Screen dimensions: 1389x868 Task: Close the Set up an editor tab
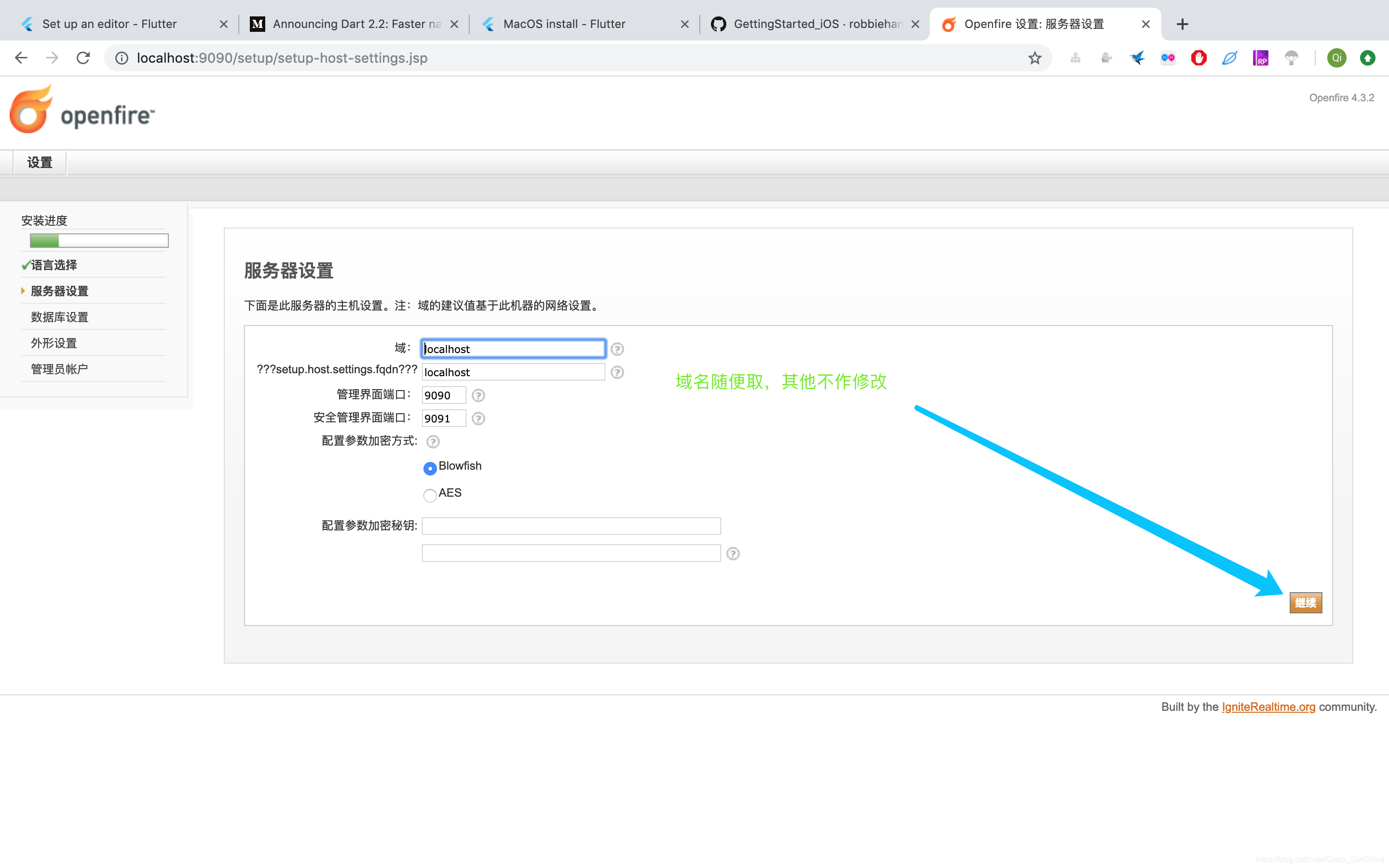pyautogui.click(x=223, y=24)
